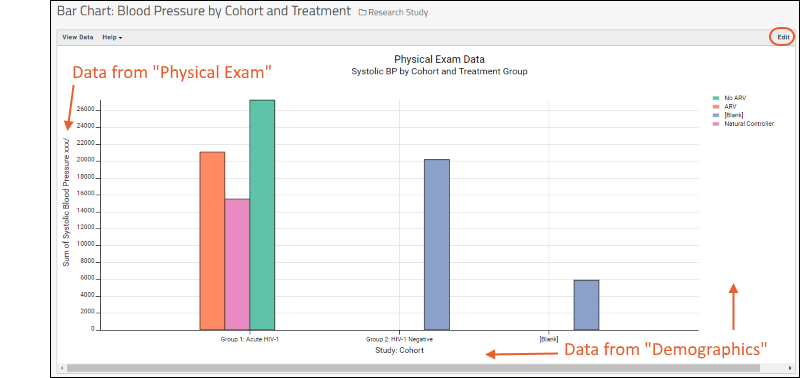The height and width of the screenshot is (378, 800).
Task: Select the green No ARV bar
Action: click(262, 215)
